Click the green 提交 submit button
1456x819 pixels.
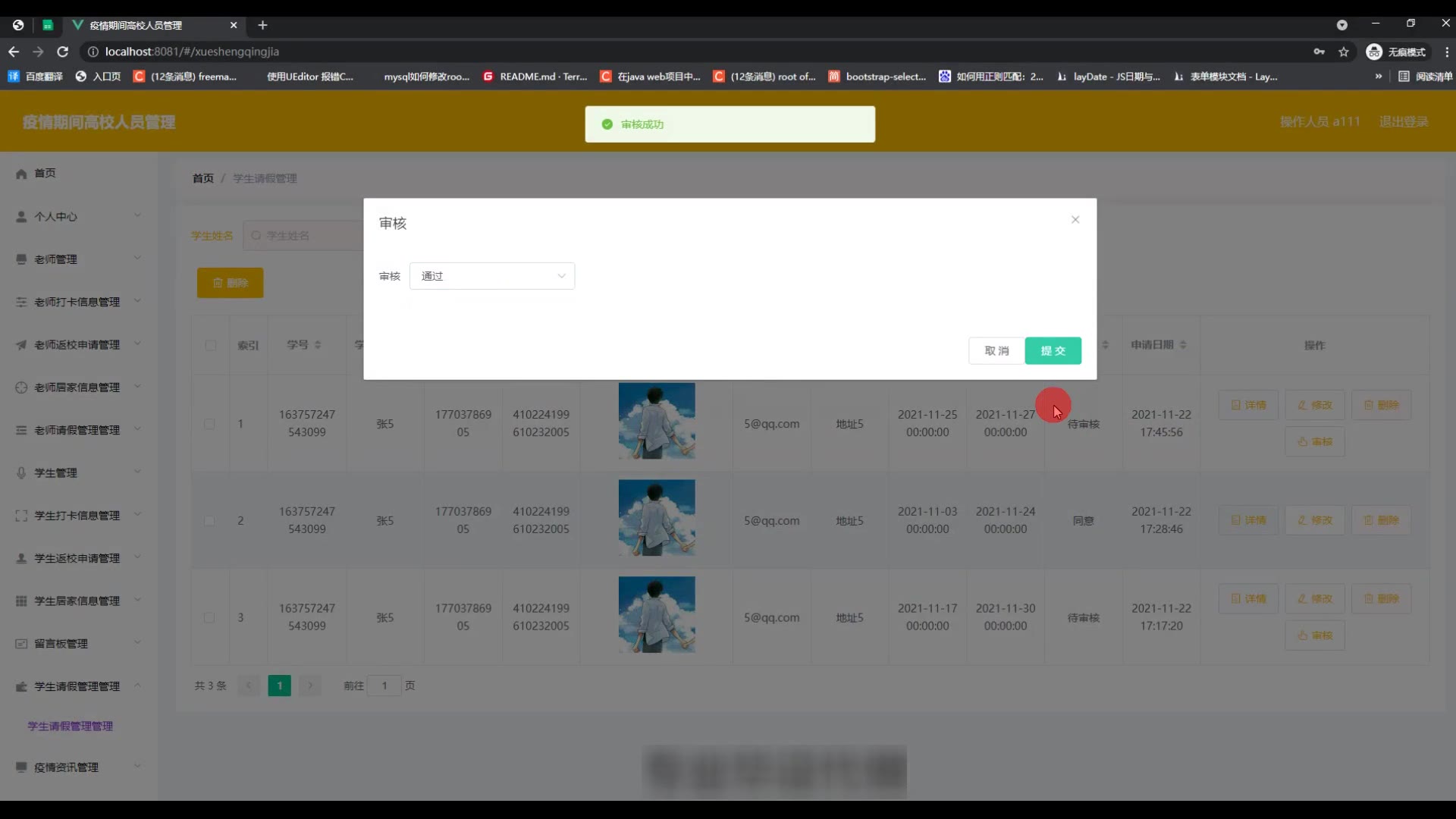click(1053, 351)
